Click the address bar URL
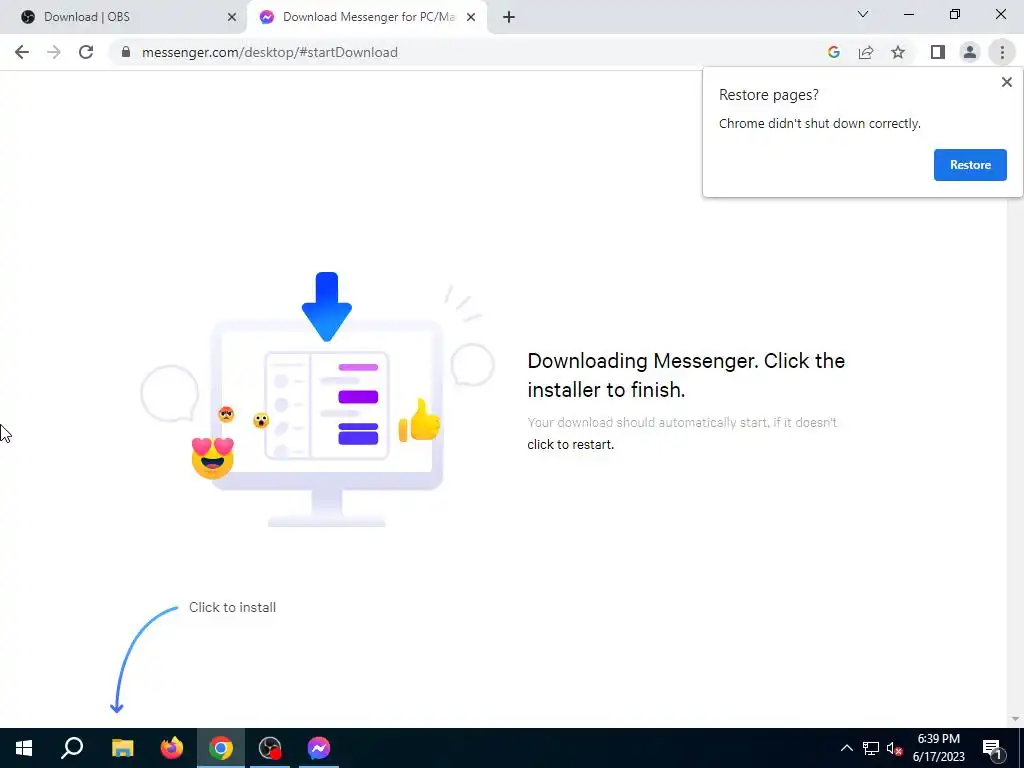This screenshot has width=1024, height=768. point(270,52)
